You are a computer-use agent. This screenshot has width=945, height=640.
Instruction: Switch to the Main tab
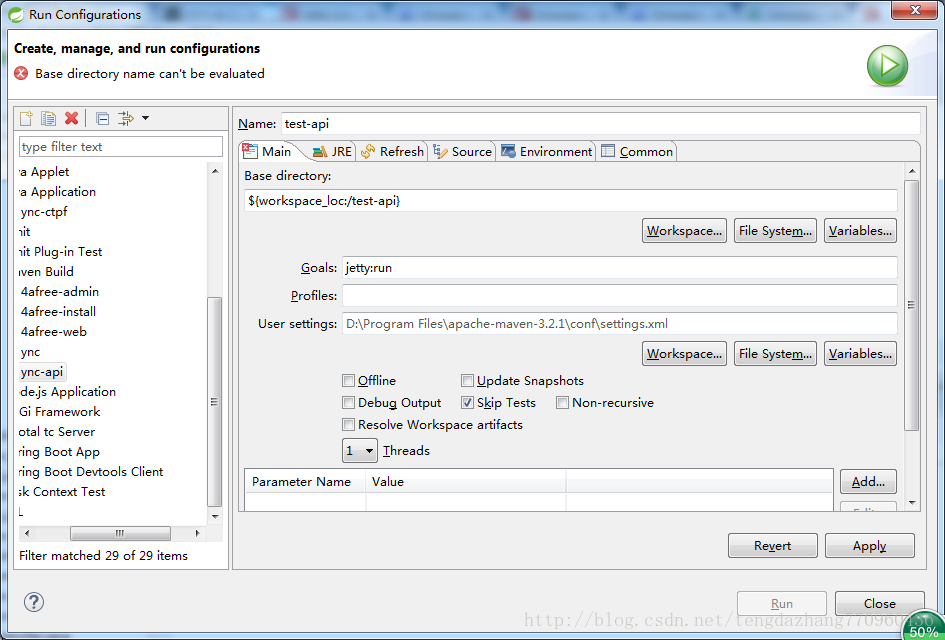pyautogui.click(x=267, y=151)
